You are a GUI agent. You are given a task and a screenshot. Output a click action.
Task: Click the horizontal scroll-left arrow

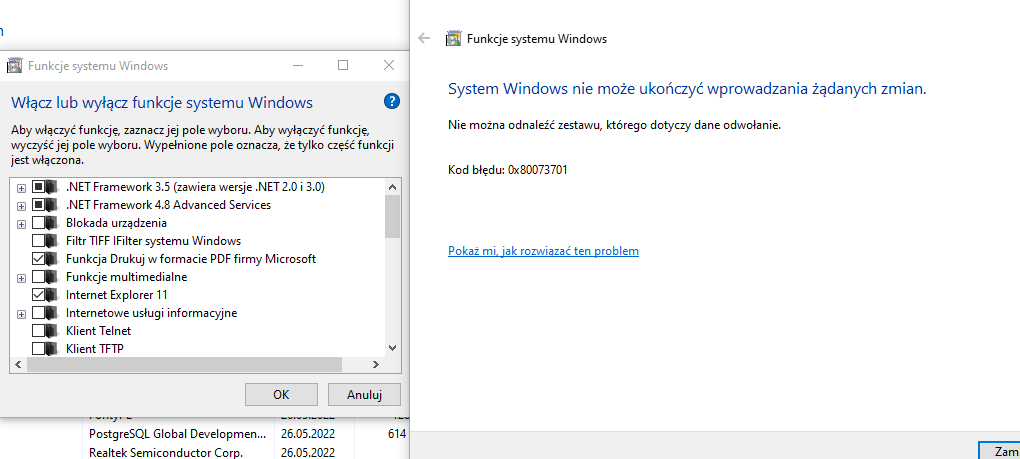point(18,365)
